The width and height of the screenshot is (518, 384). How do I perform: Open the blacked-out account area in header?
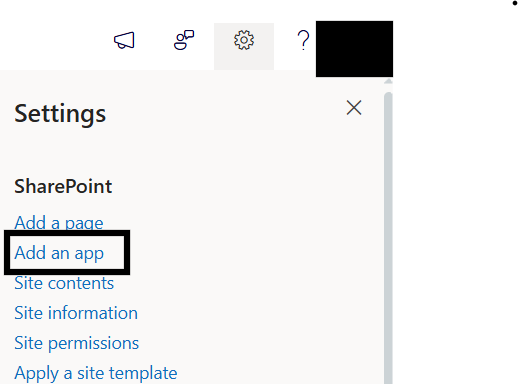coord(354,49)
